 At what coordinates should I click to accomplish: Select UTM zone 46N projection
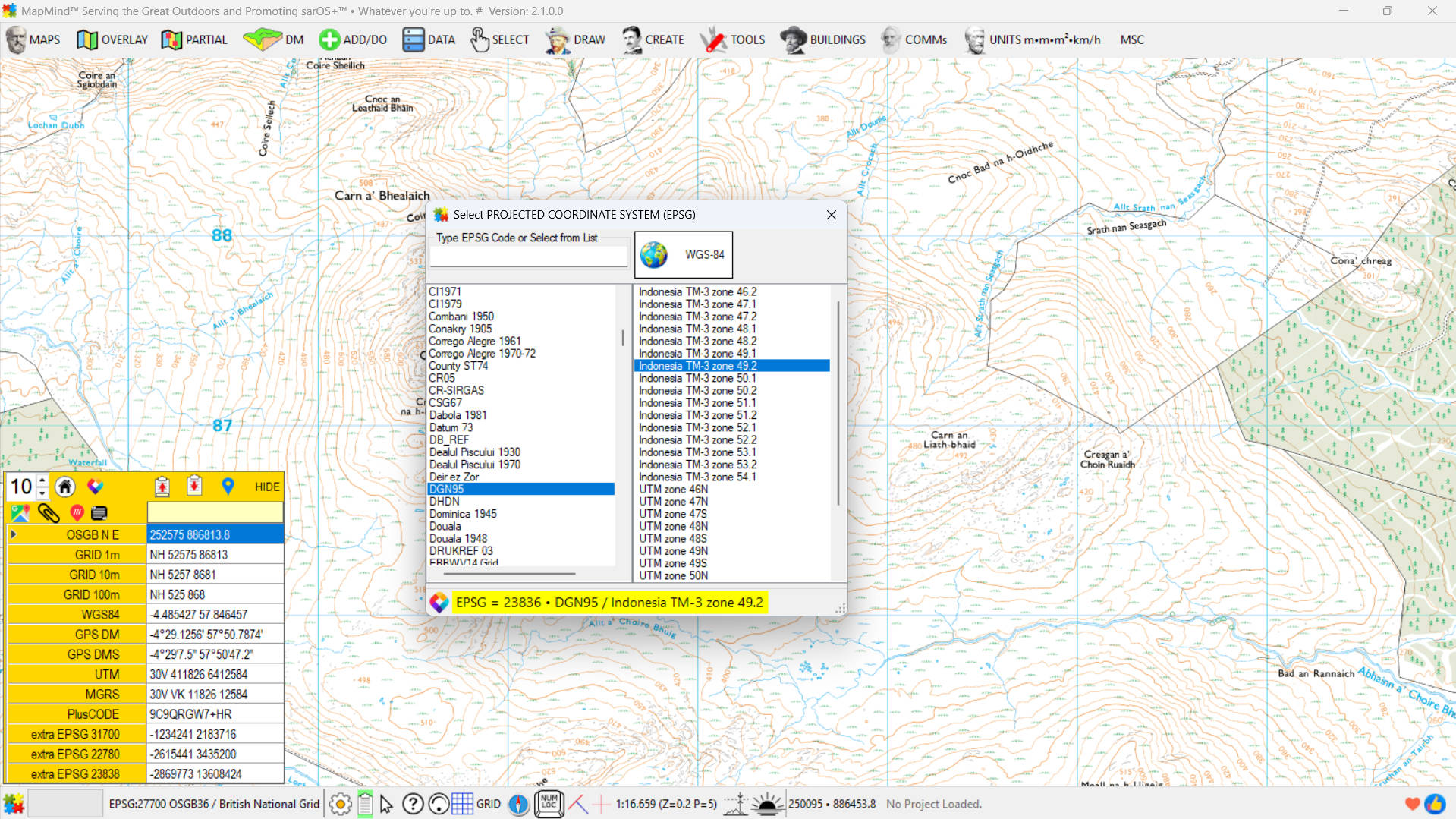click(x=674, y=490)
